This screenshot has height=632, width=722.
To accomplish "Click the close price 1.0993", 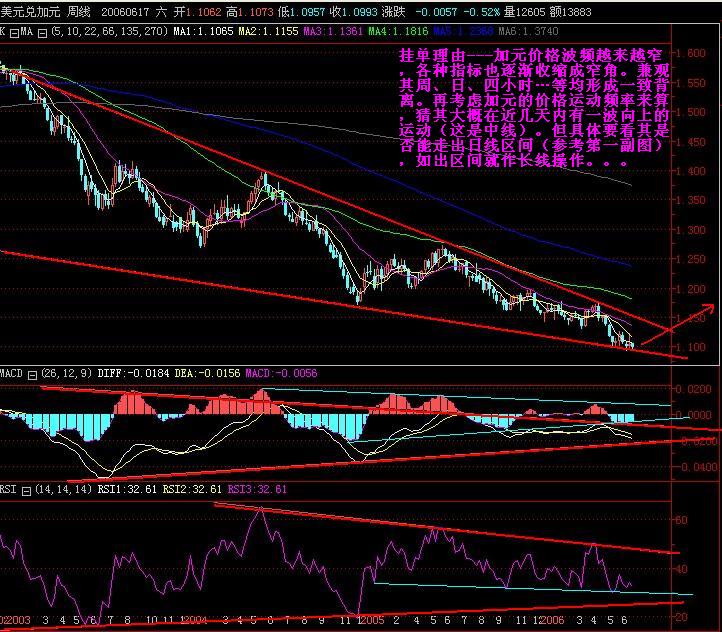I will [359, 12].
